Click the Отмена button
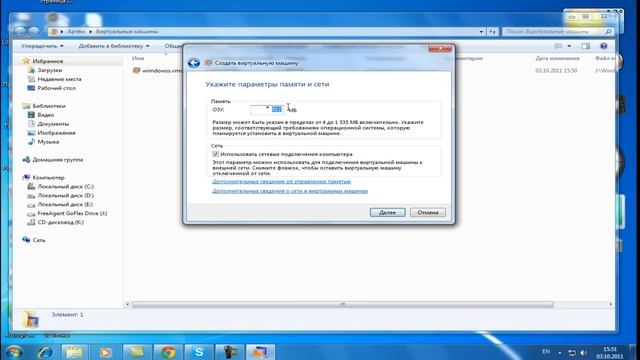Screen dimensions: 640x360 click(x=428, y=212)
